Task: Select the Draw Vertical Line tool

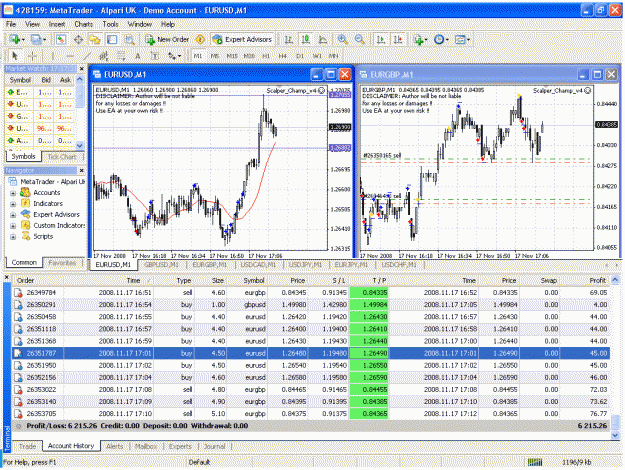Action: click(53, 56)
